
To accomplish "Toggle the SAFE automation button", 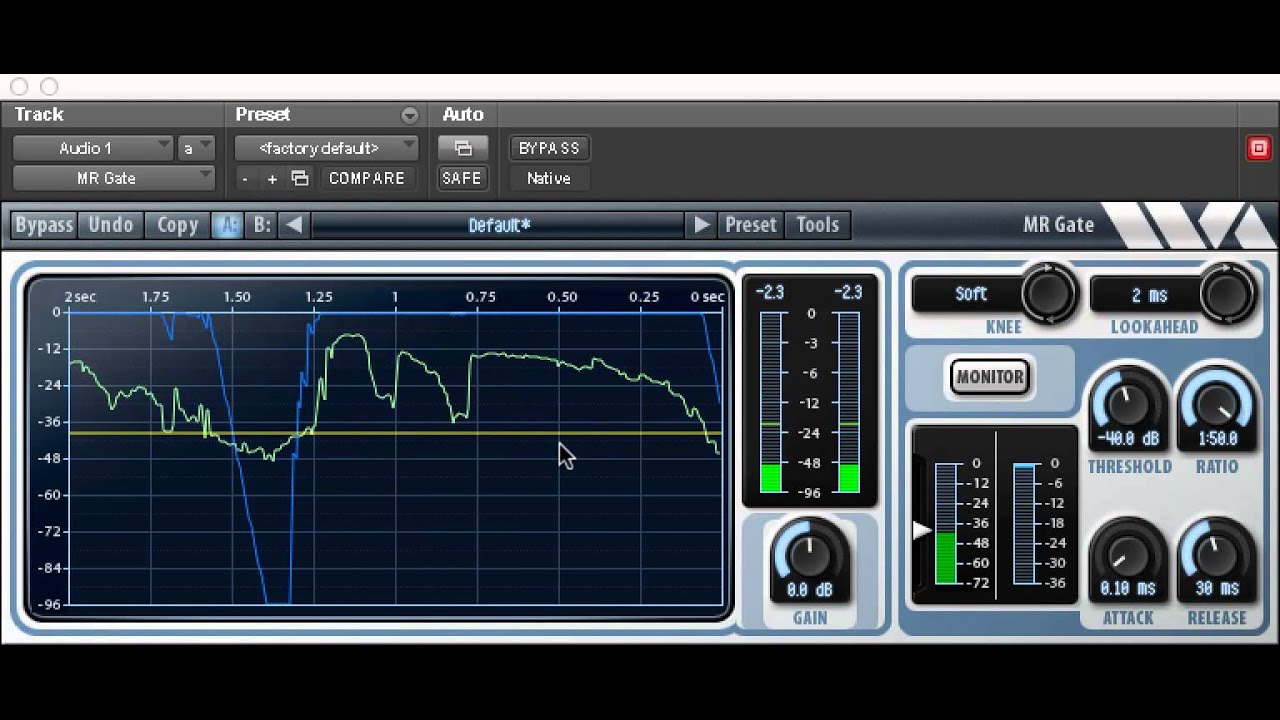I will [x=462, y=178].
